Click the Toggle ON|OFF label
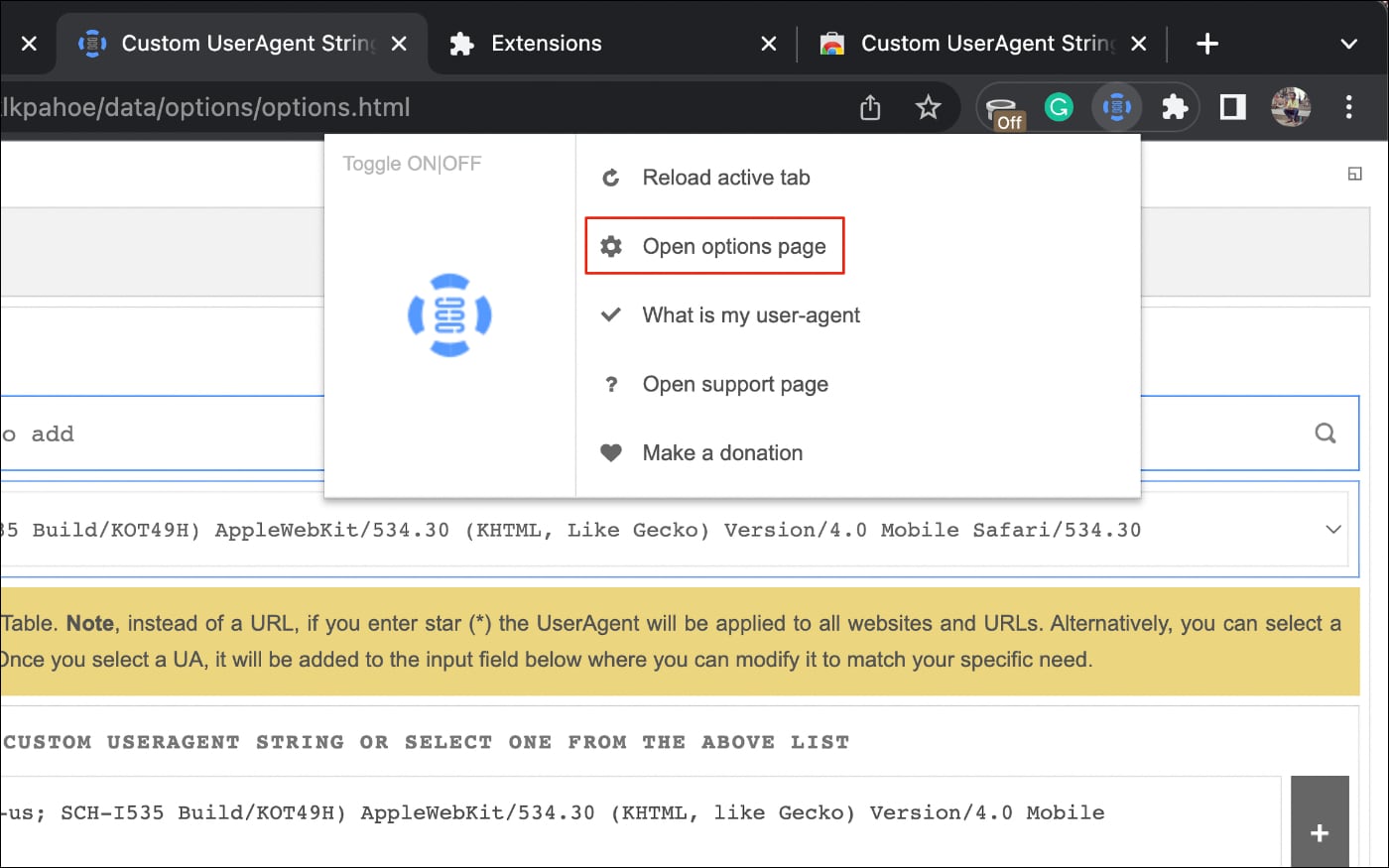This screenshot has width=1389, height=868. 412,164
